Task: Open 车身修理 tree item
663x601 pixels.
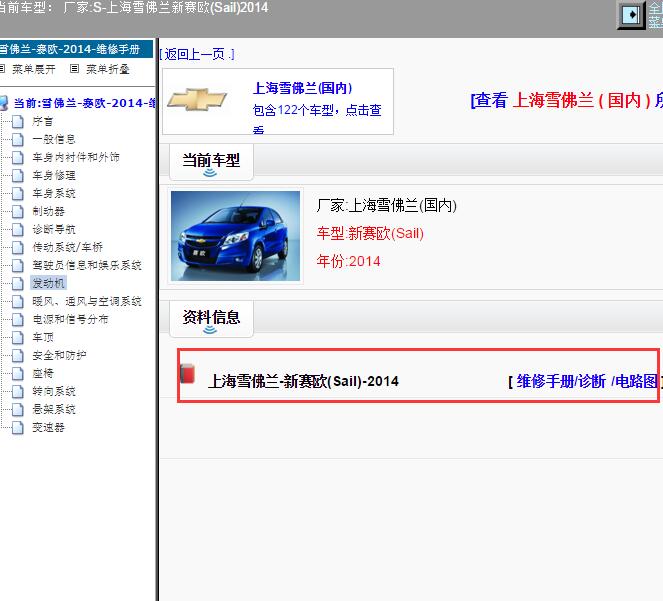Action: point(54,176)
